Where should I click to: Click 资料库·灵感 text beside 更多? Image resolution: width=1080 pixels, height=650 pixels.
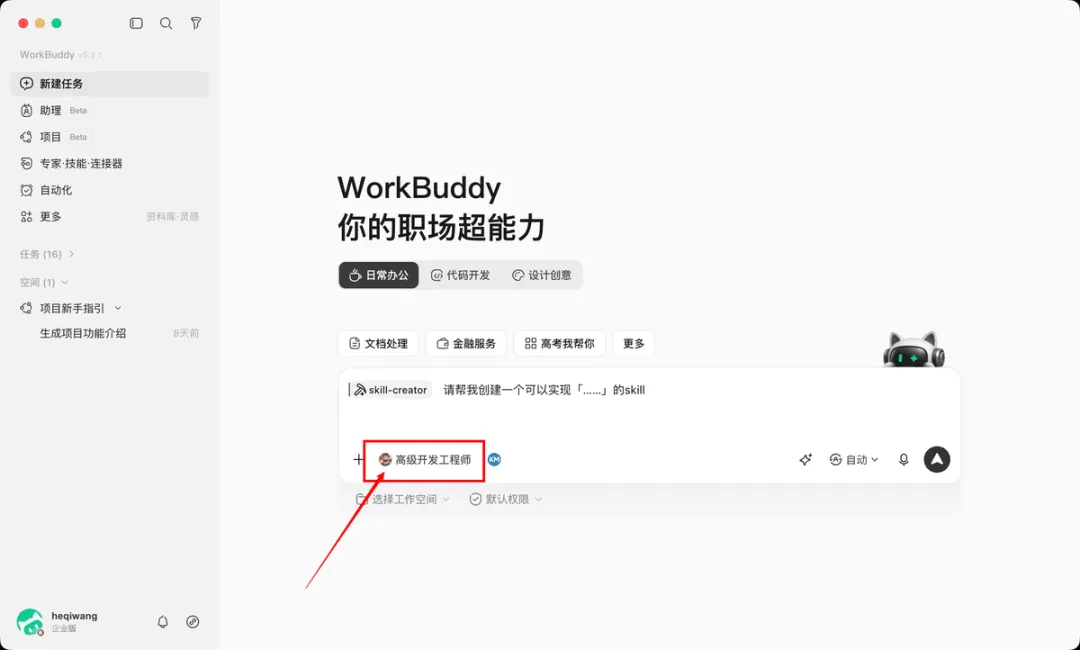172,217
